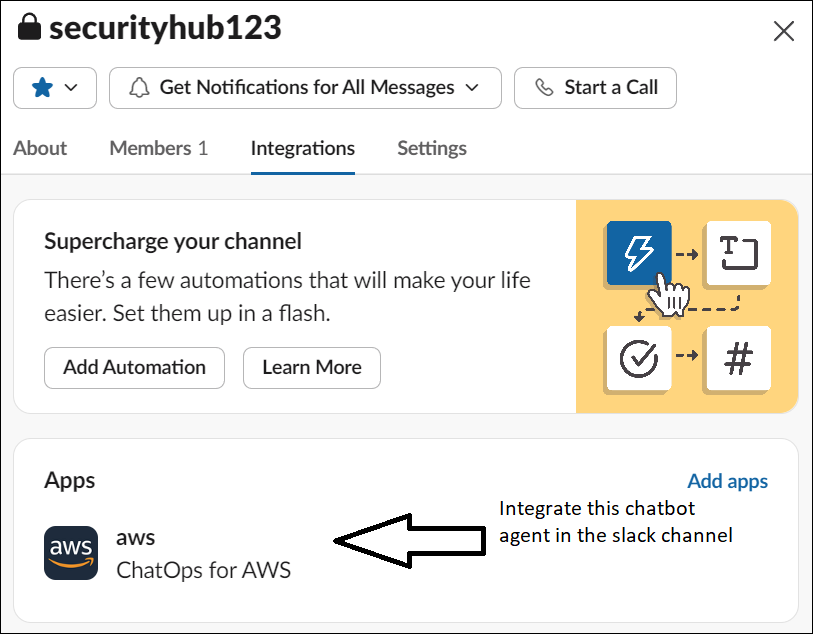
Task: Open the Add apps link
Action: (x=728, y=481)
